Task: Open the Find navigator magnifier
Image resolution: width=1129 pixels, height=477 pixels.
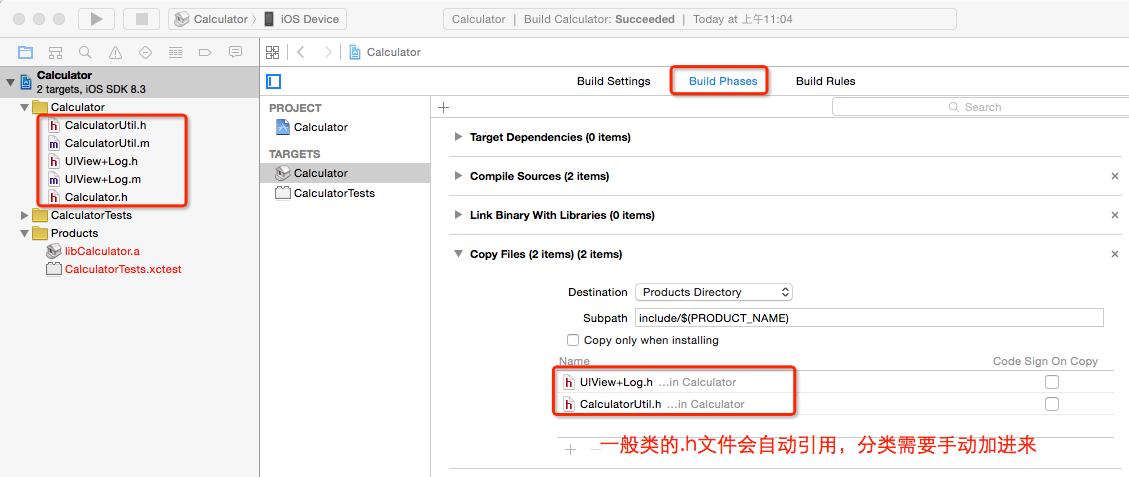Action: click(85, 52)
